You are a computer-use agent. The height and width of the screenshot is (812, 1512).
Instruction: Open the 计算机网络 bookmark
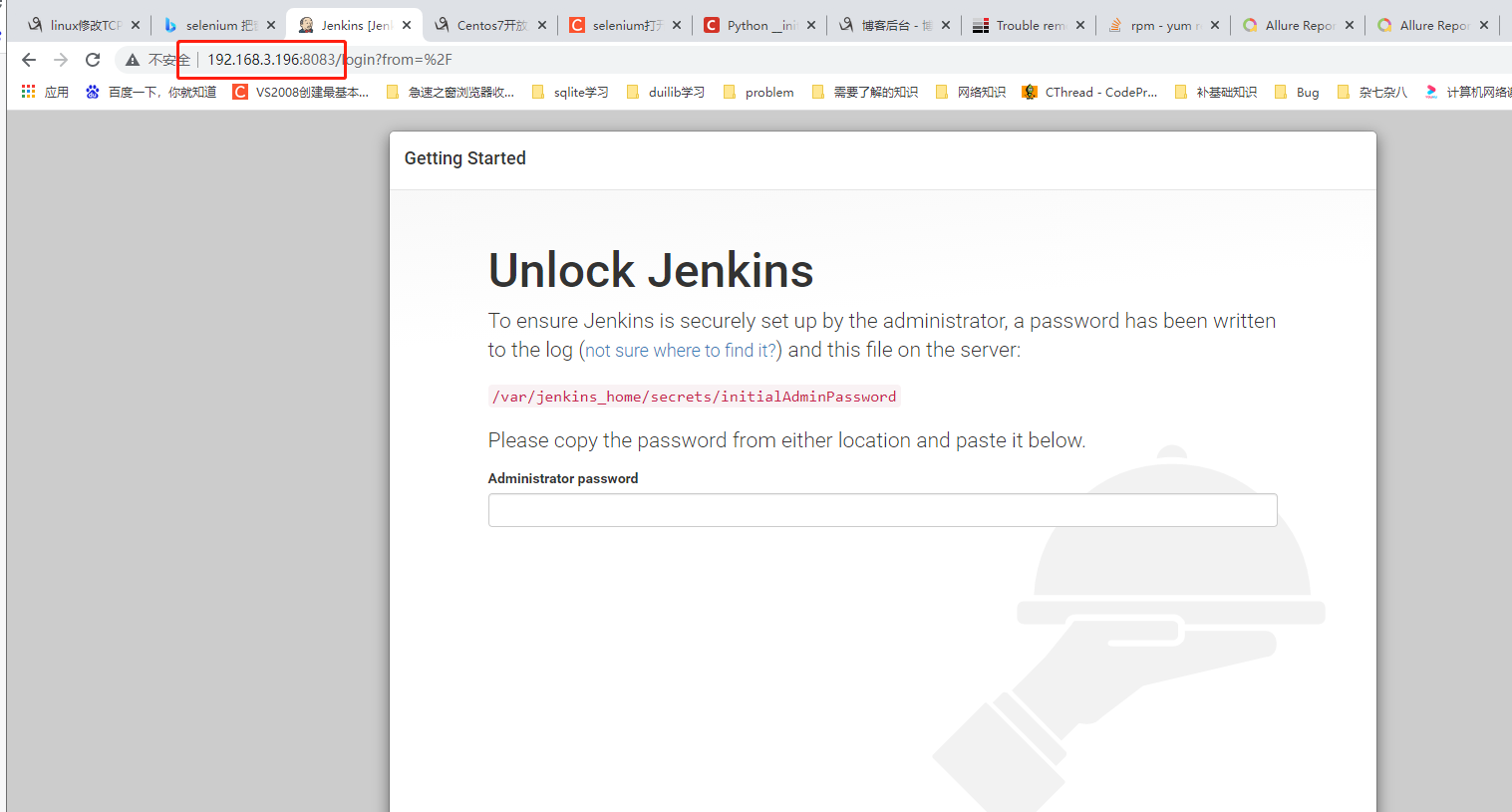click(x=1467, y=92)
